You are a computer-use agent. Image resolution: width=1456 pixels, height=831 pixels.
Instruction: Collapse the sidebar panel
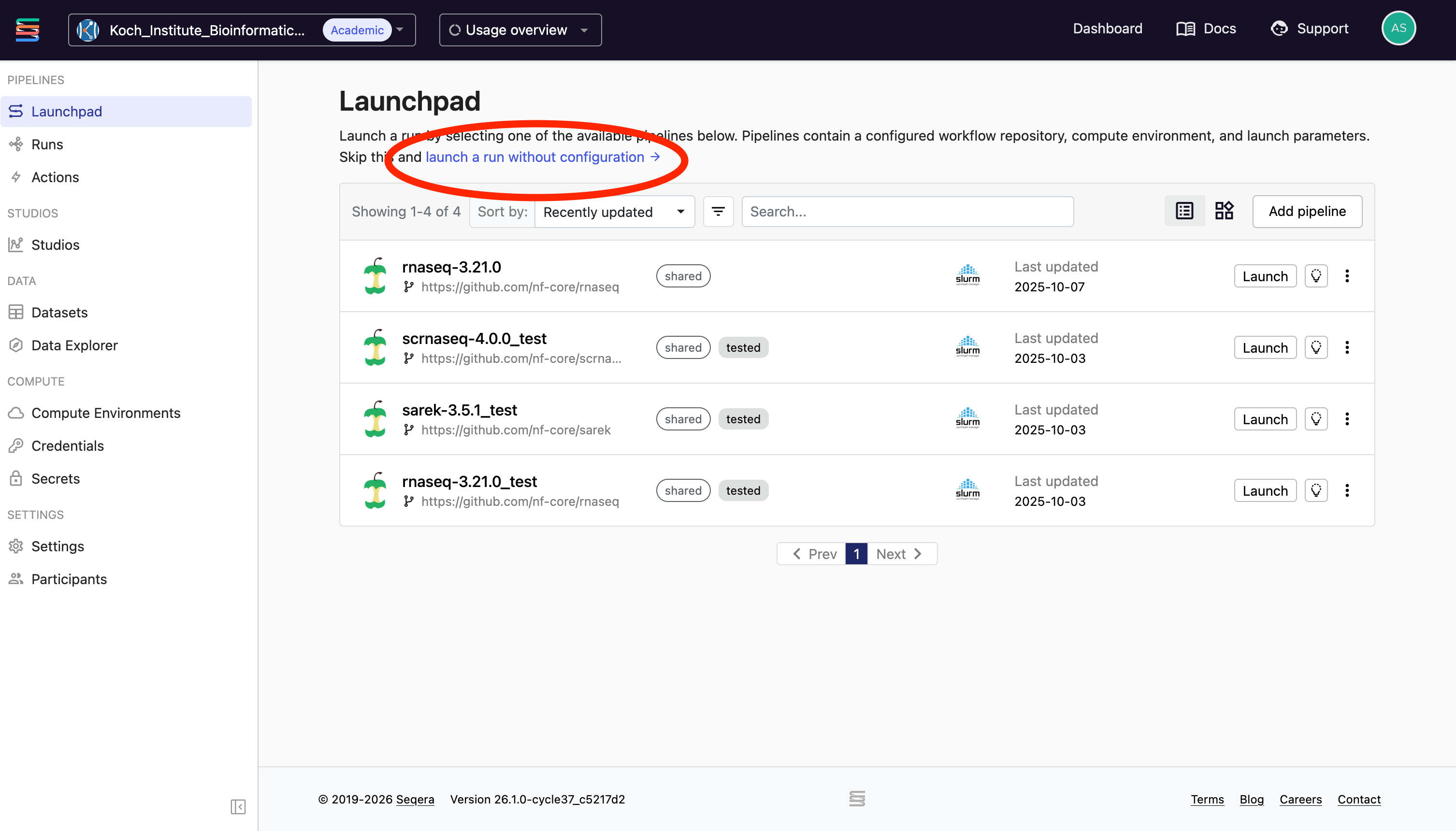point(238,806)
